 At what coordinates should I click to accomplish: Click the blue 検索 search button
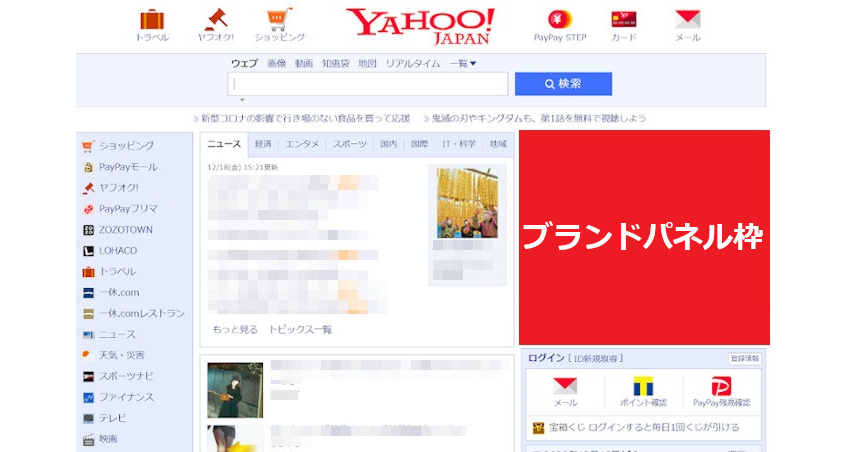(563, 84)
